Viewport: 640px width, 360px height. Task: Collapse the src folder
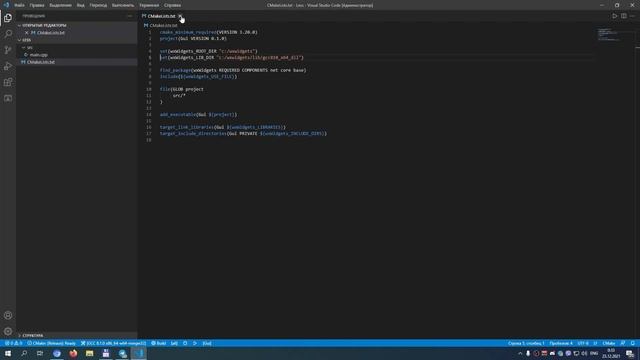[29, 47]
